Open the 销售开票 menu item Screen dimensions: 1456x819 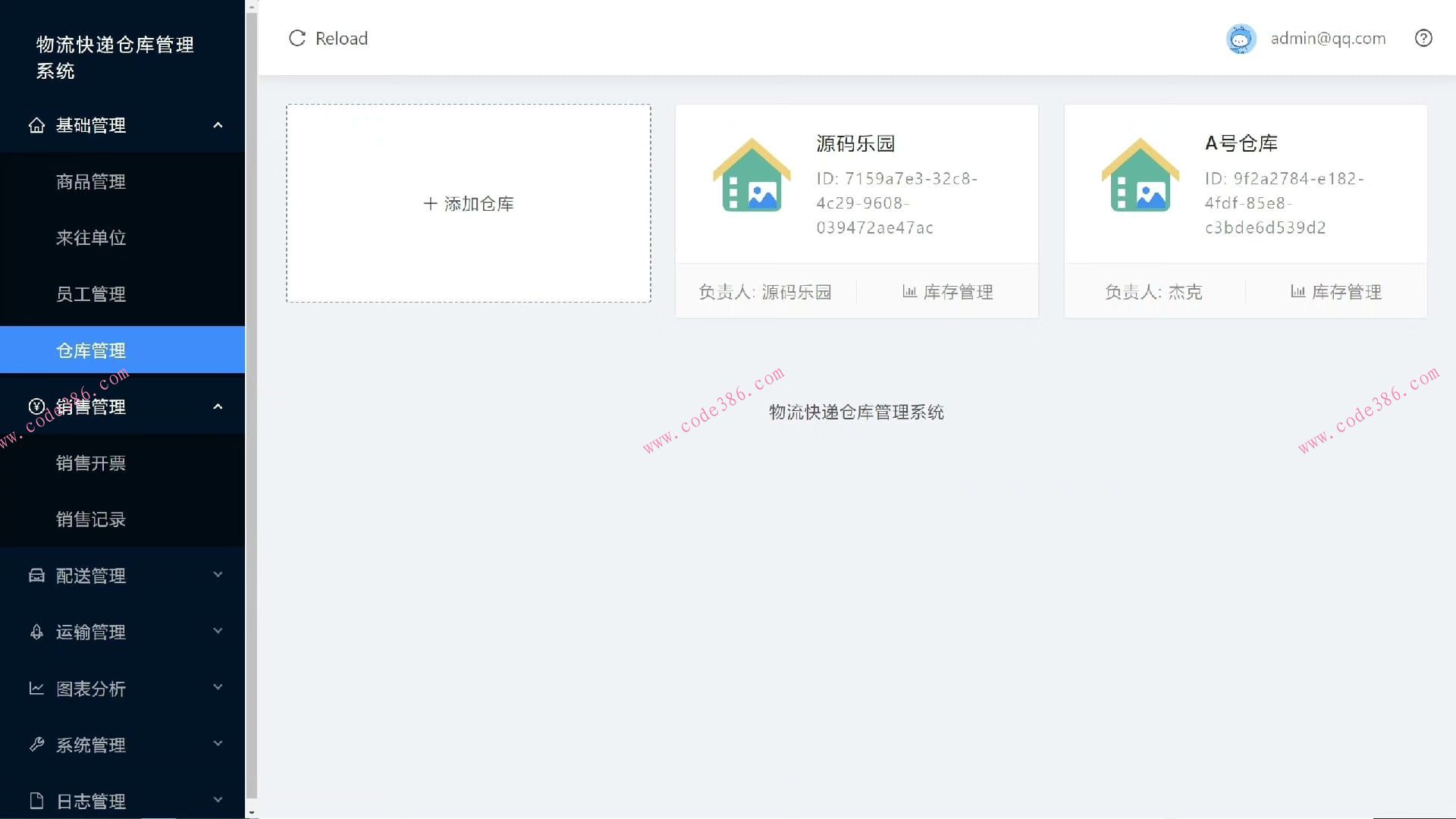click(x=91, y=463)
